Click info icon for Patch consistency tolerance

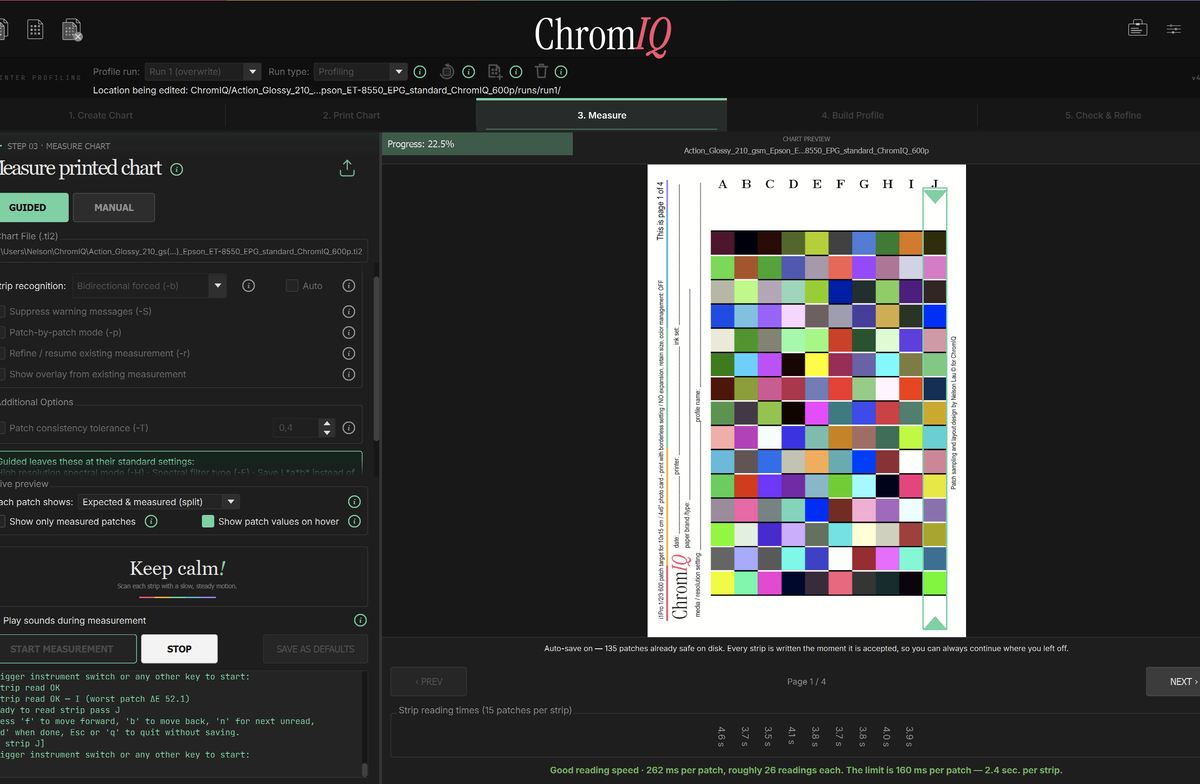pos(349,428)
